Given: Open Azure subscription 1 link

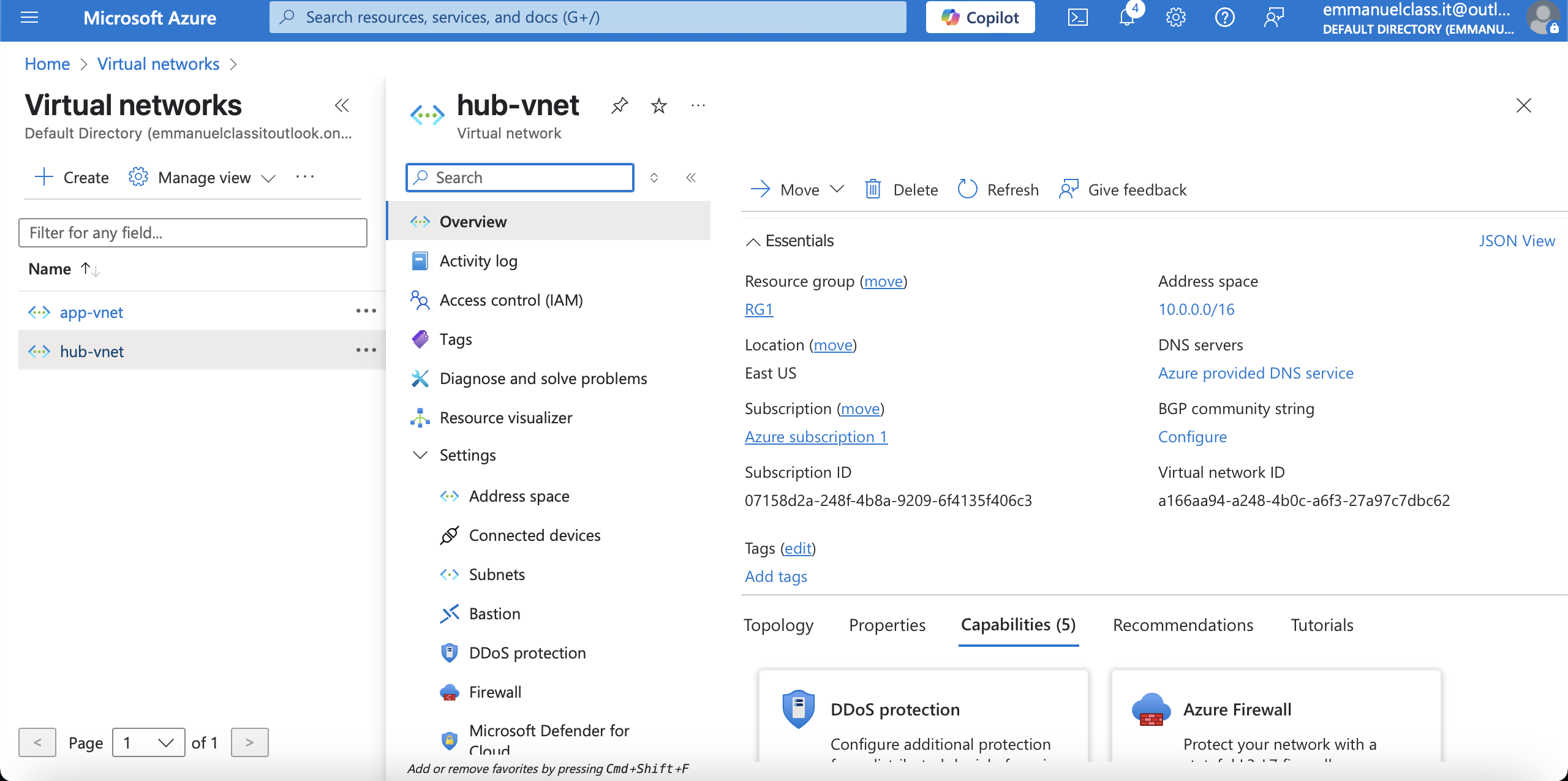Looking at the screenshot, I should 816,437.
